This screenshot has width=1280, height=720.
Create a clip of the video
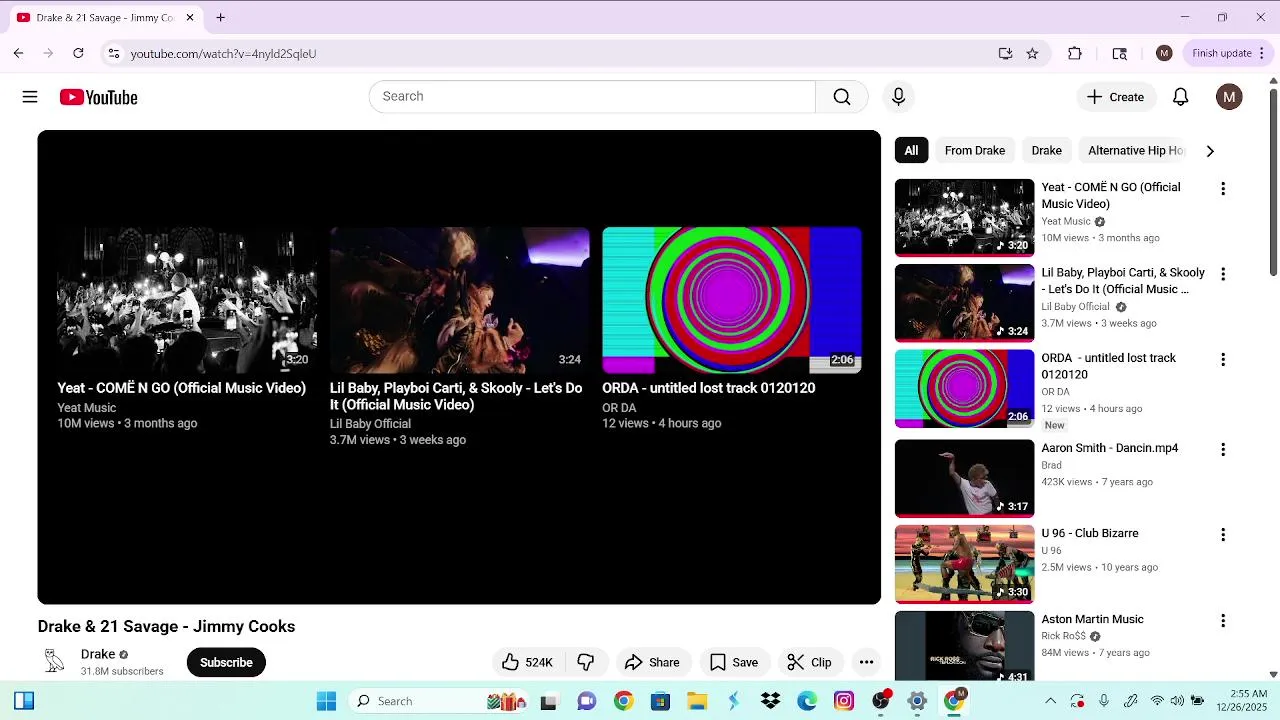pos(809,662)
